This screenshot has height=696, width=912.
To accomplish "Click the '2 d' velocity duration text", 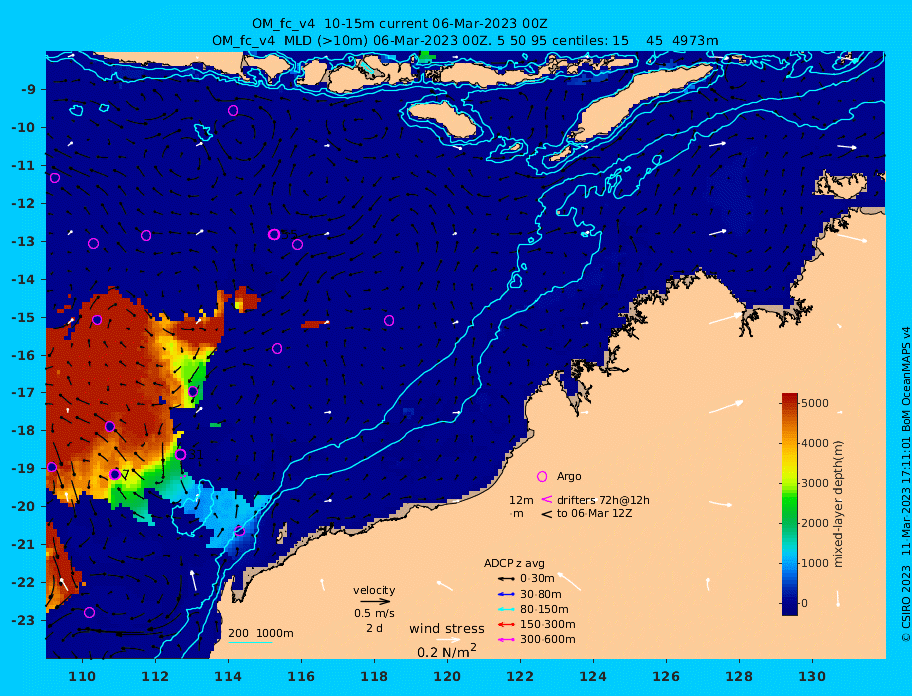I will coord(374,629).
